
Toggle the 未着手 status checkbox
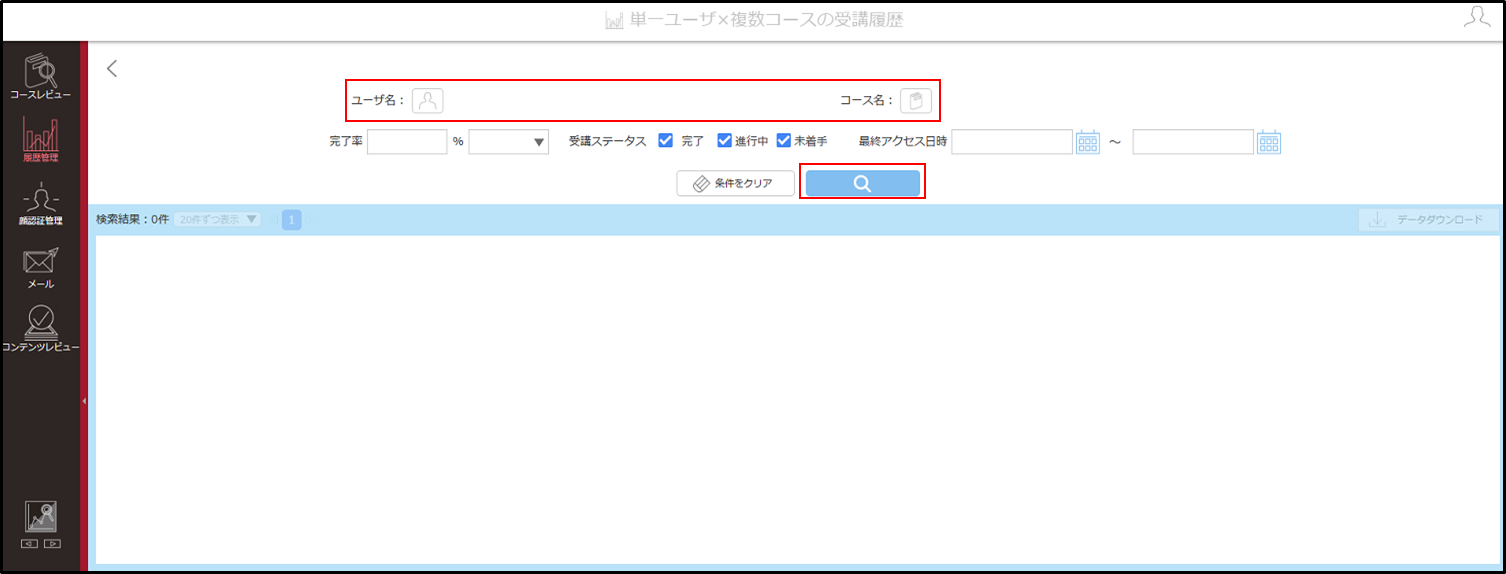point(784,141)
